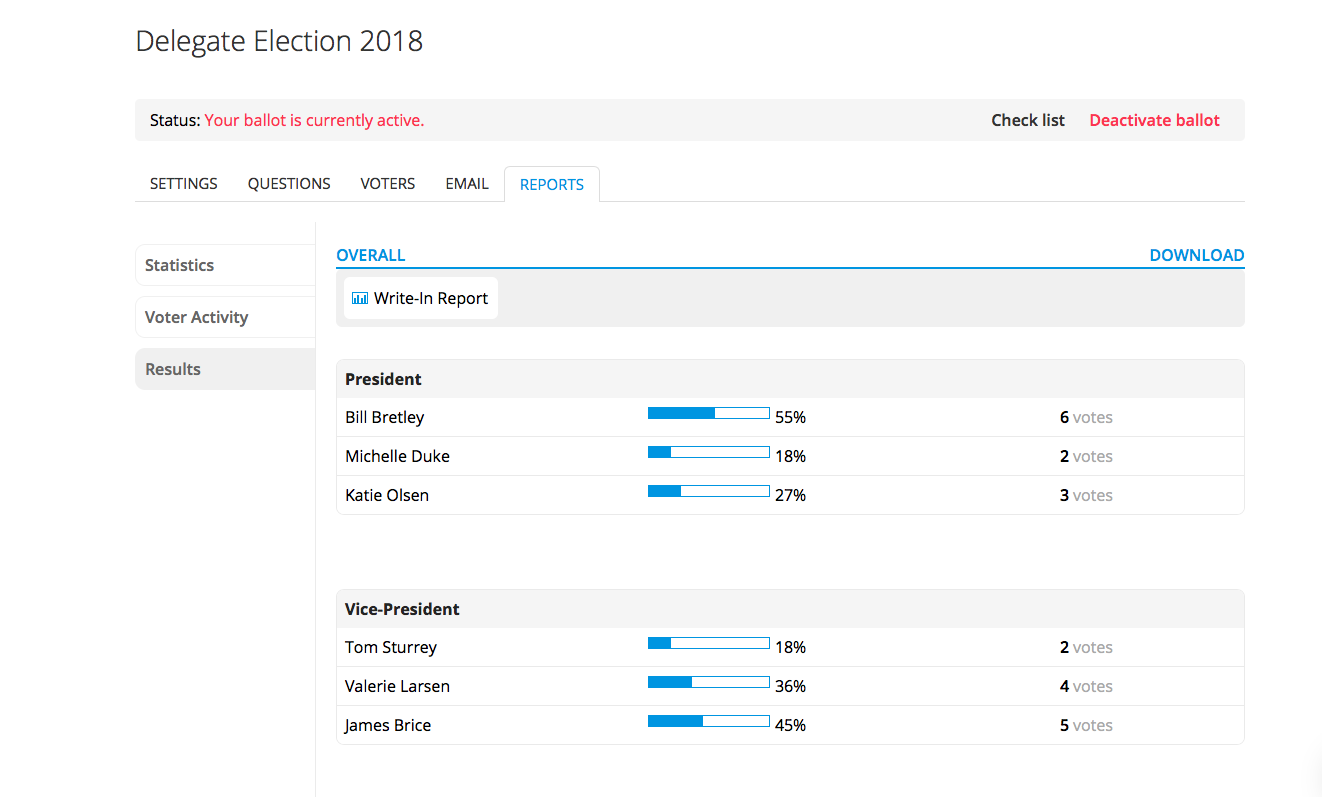Open the Statistics sidebar section

click(x=180, y=265)
